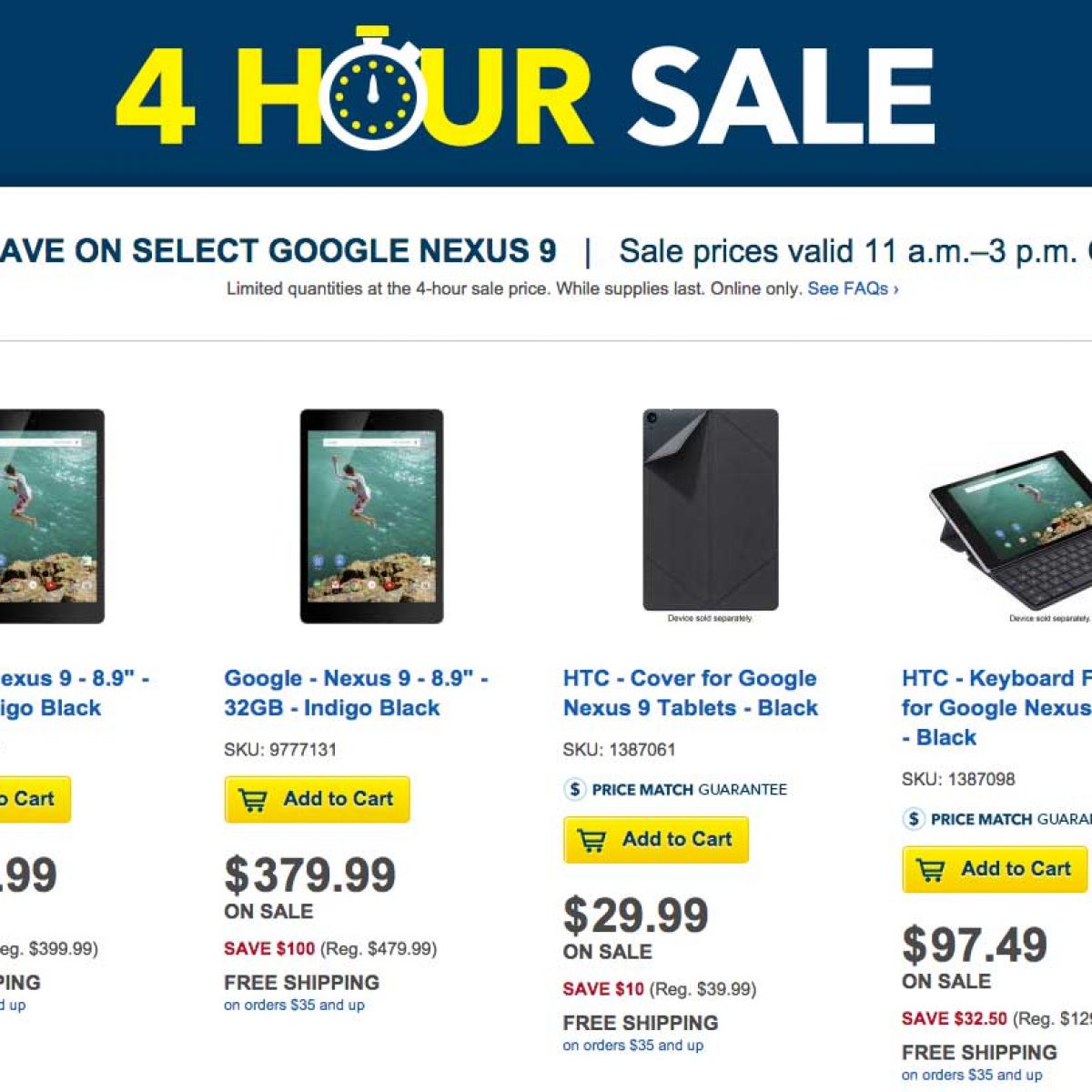
Task: Open the Nexus 9 32GB Indigo Black title
Action: coord(356,693)
